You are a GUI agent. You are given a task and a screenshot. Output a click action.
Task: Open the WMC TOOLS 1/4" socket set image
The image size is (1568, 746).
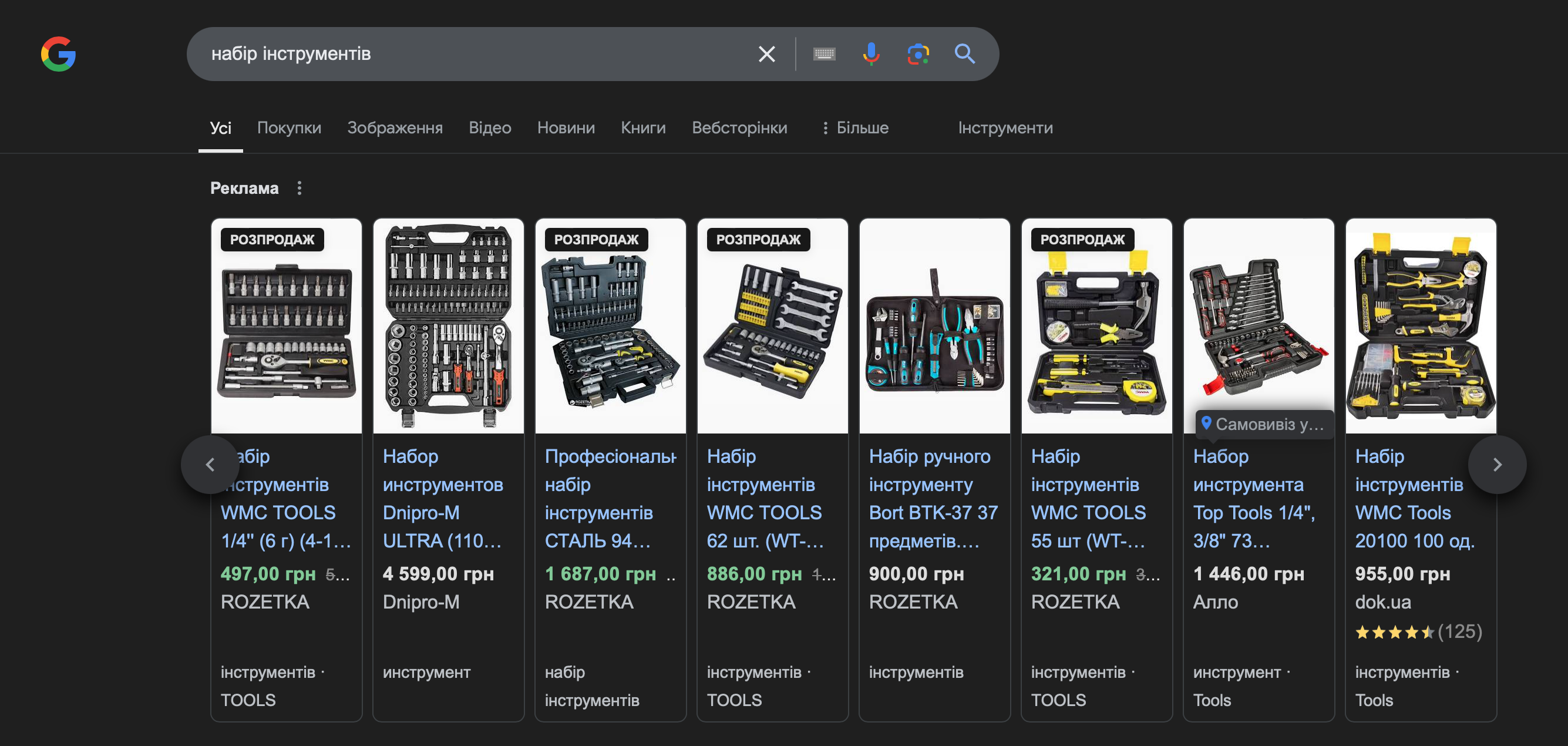tap(286, 327)
